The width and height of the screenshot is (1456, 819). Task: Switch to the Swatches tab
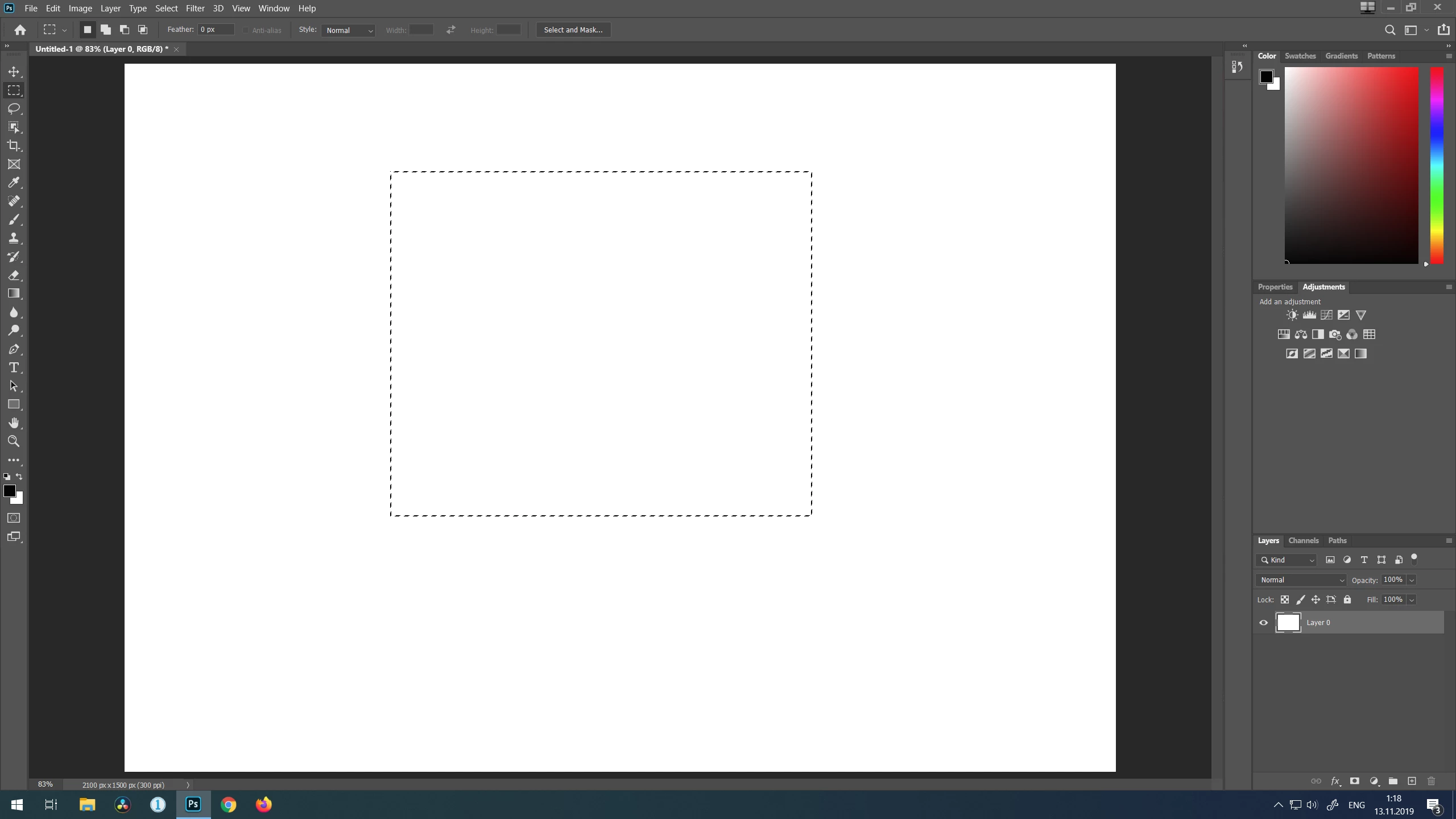[x=1300, y=56]
